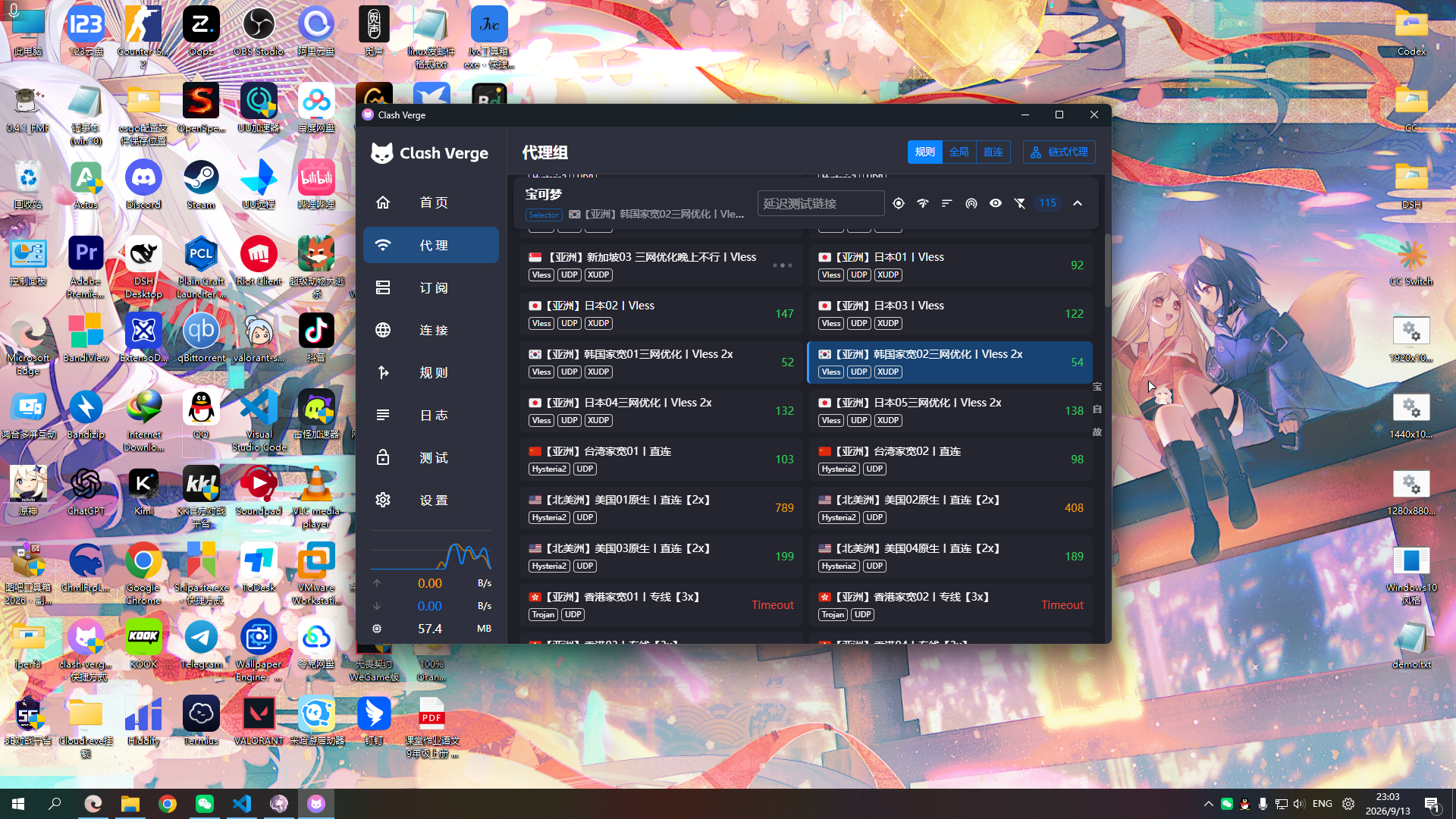Locate the current proxy node in 宝可梦
This screenshot has width=1456, height=819.
click(899, 203)
